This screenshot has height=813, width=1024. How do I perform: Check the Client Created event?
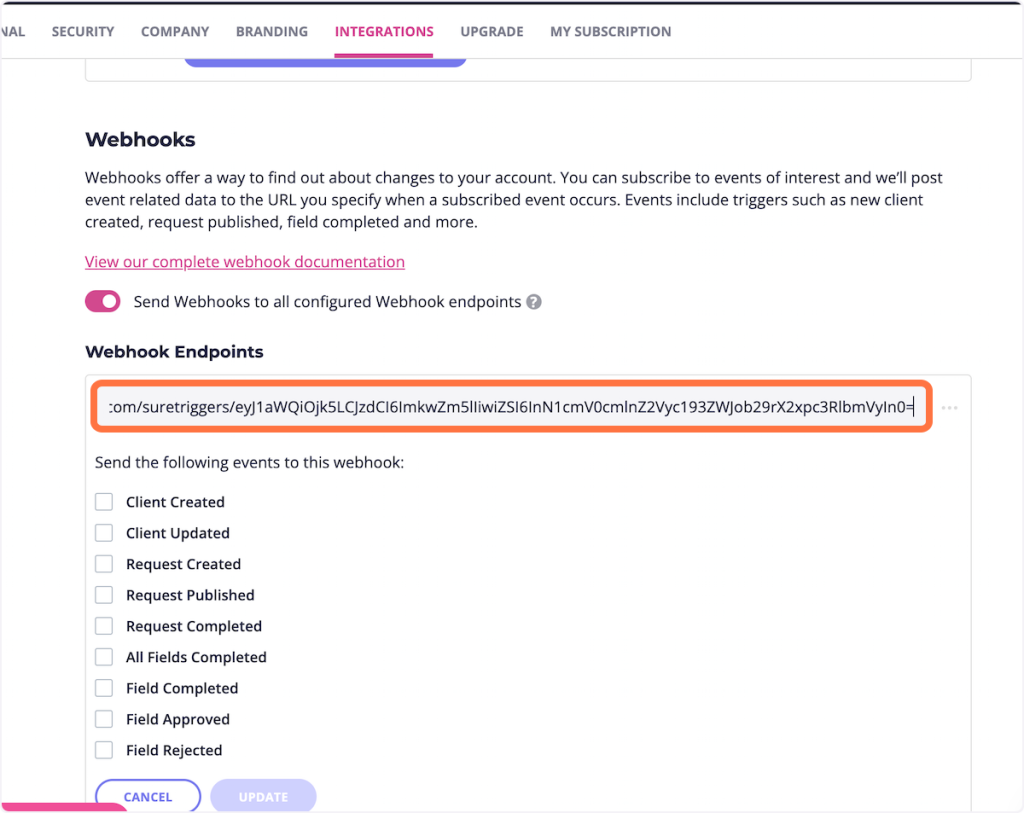point(104,502)
